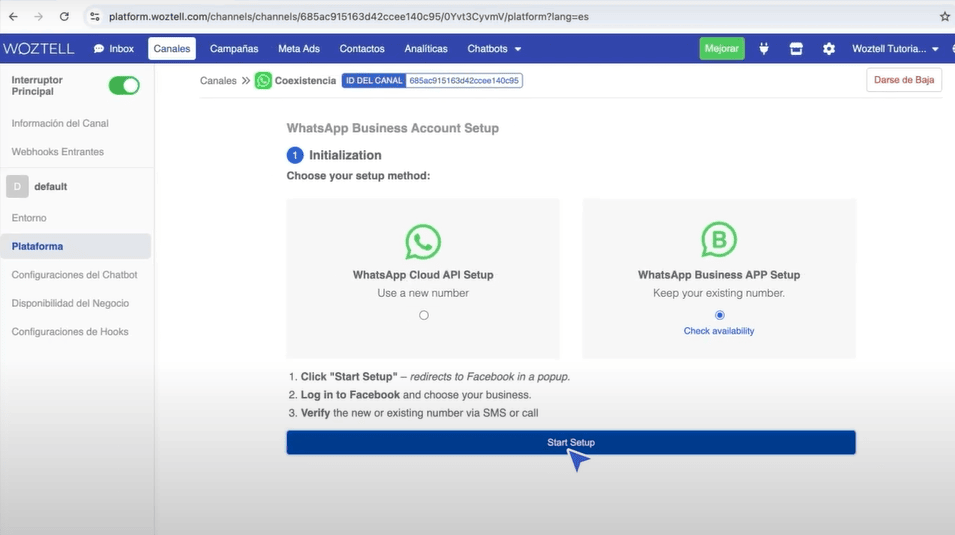Click the WhatsApp Business B logo
This screenshot has width=955, height=535.
719,239
